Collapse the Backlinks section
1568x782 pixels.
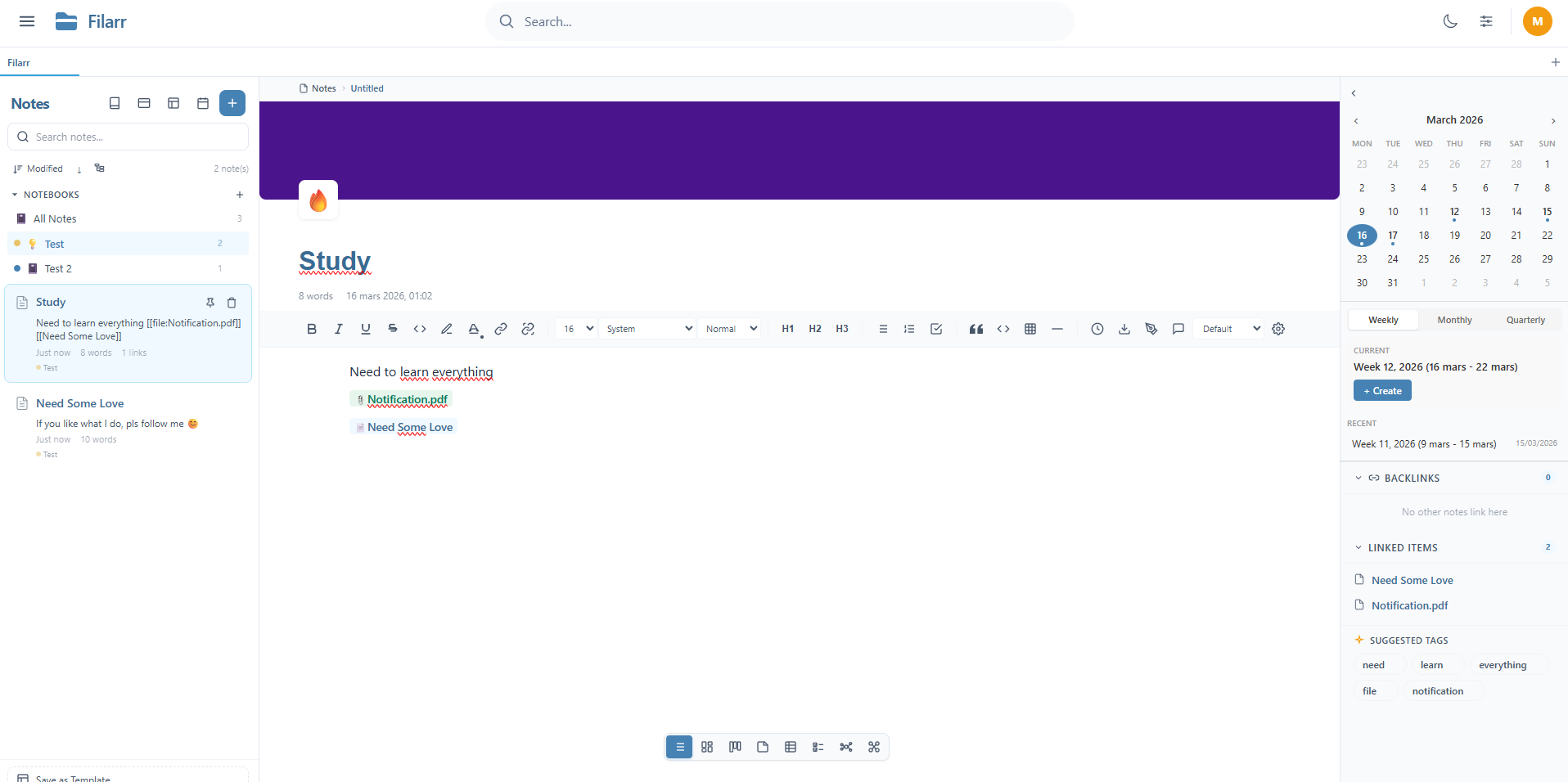[x=1358, y=478]
